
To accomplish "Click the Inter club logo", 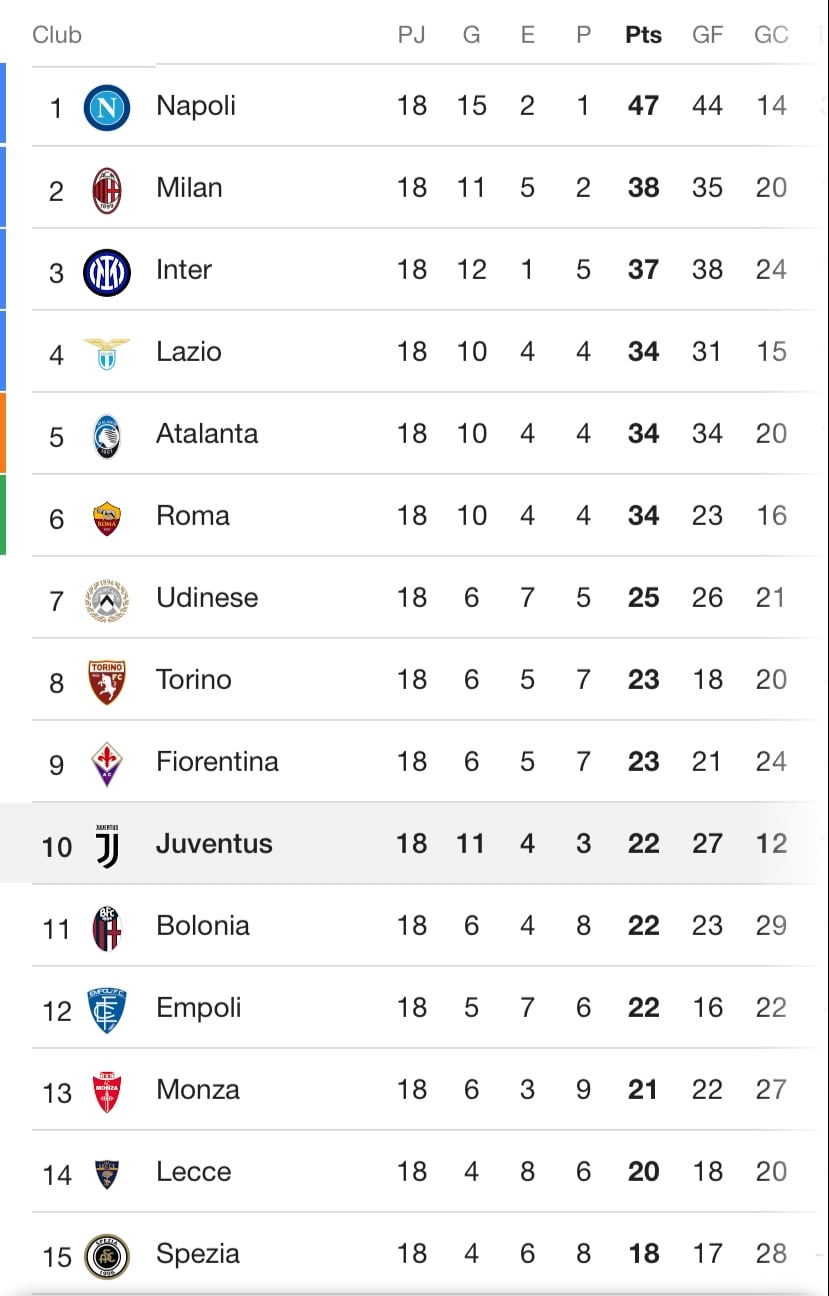I will coord(106,271).
